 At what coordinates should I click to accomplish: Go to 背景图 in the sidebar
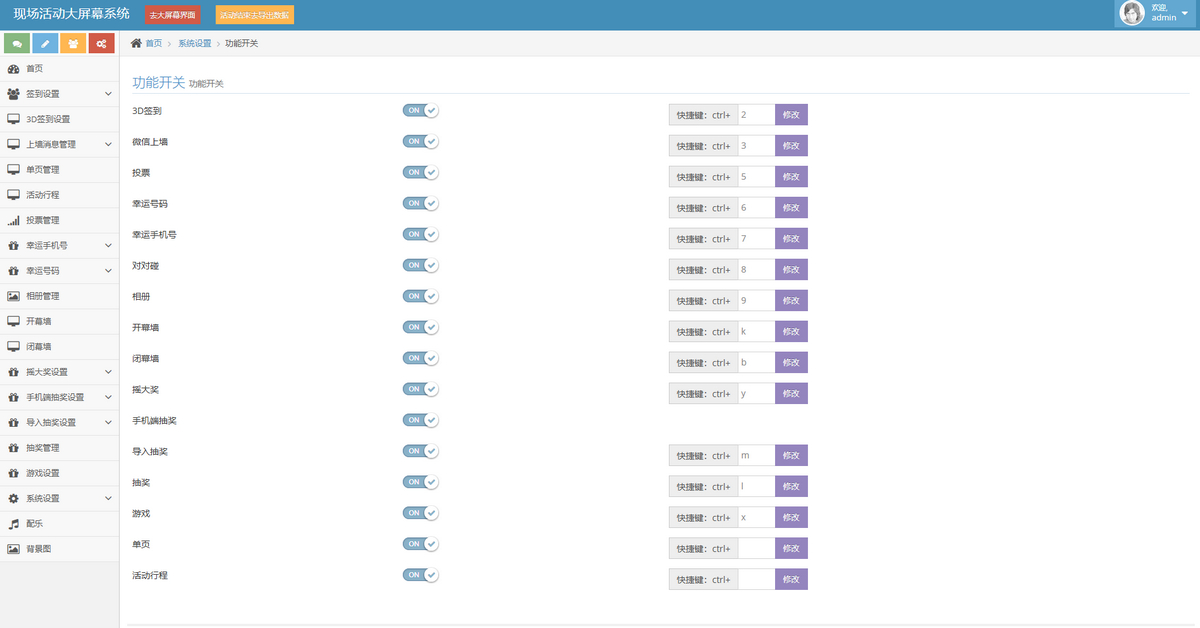tap(38, 549)
